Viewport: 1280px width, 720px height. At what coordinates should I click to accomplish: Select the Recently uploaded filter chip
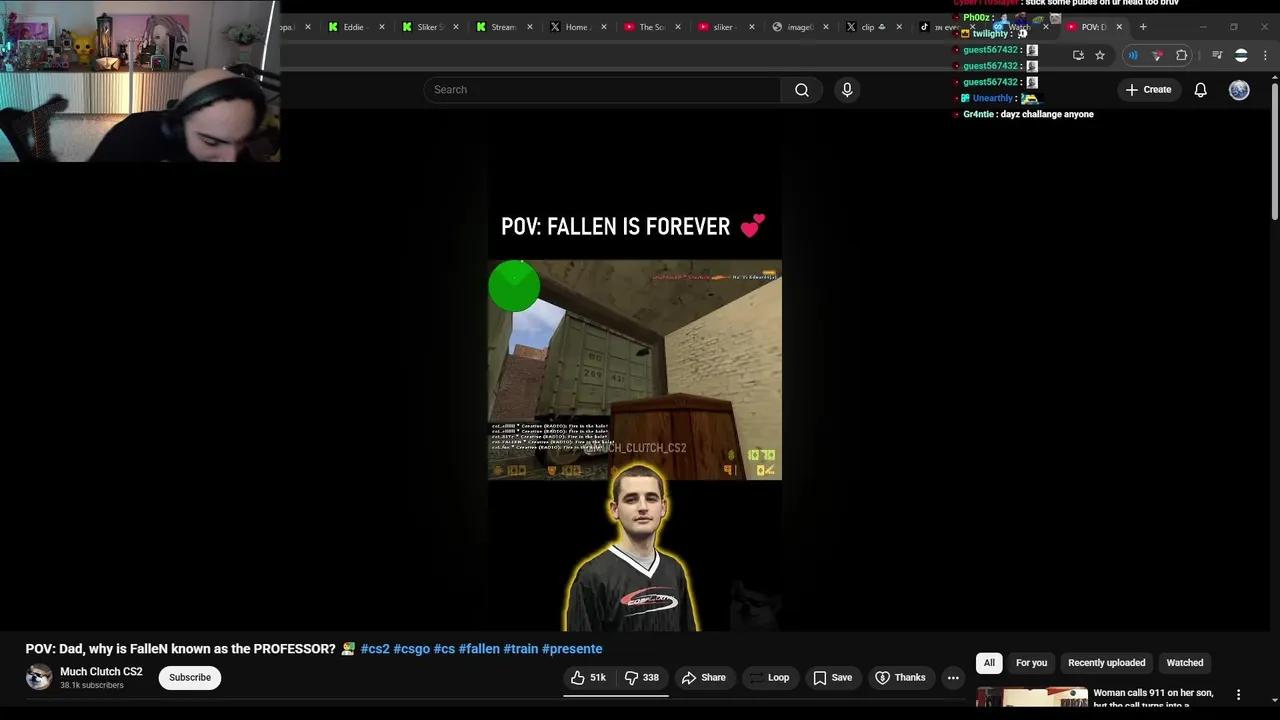point(1106,663)
